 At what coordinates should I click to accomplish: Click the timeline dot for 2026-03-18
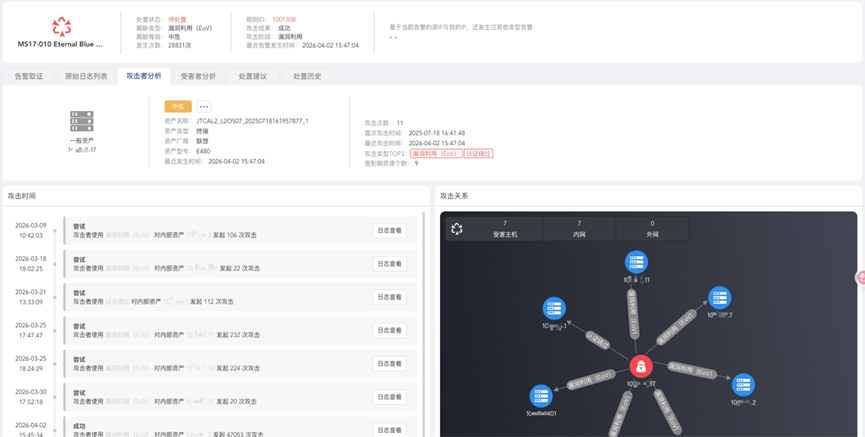(55, 264)
